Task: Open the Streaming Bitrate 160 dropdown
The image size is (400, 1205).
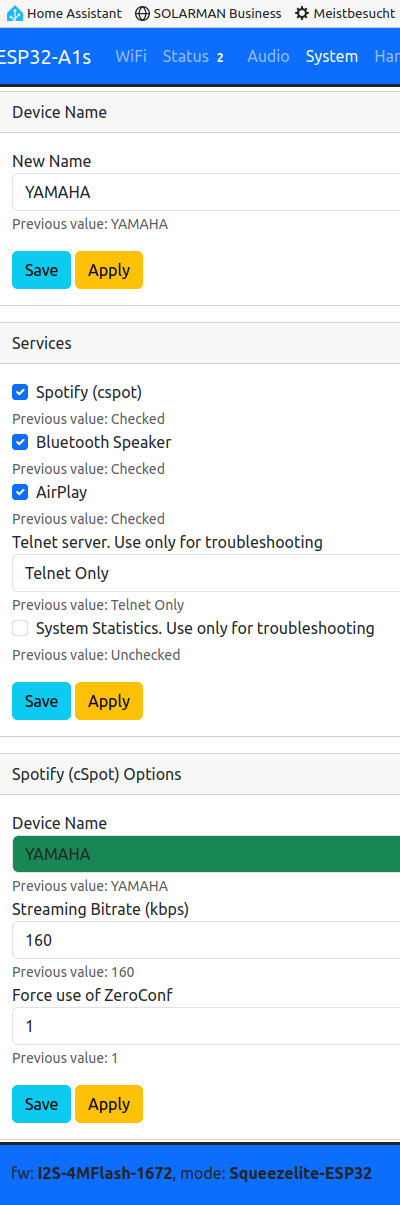Action: click(206, 940)
